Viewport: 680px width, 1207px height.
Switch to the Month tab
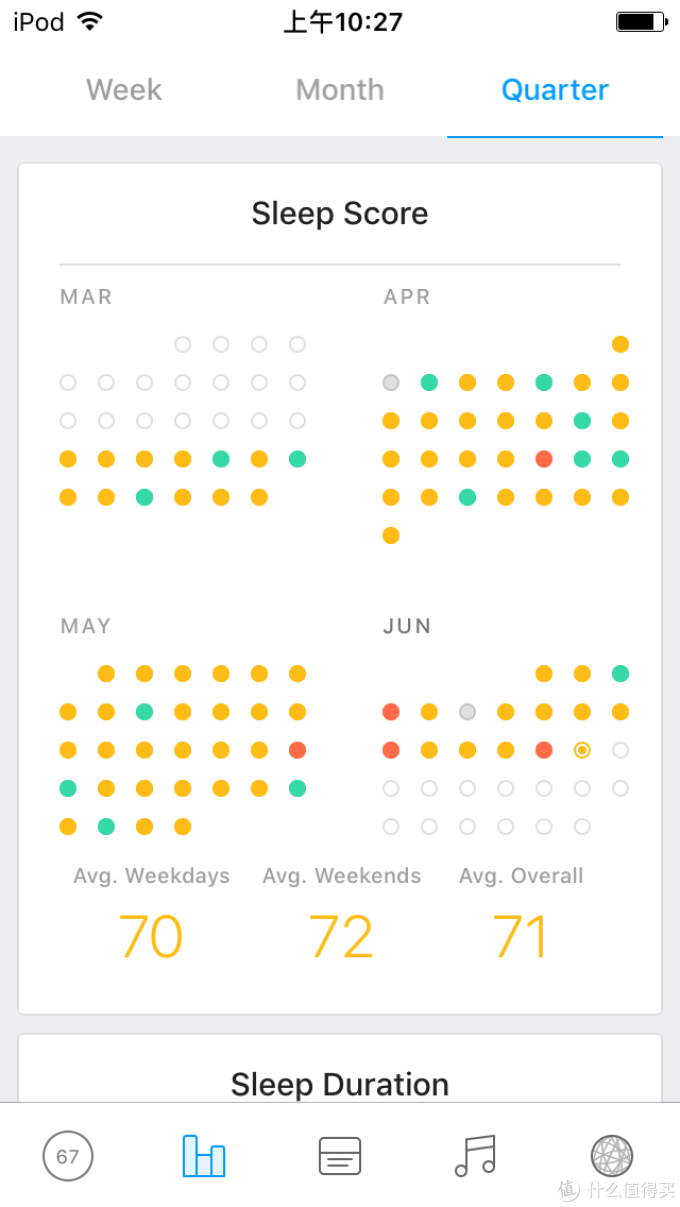[340, 89]
